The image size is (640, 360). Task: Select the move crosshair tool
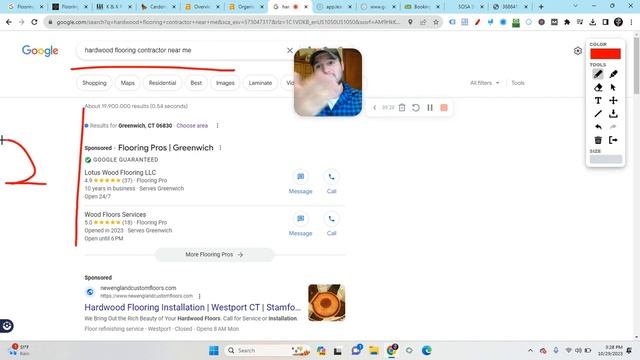613,100
